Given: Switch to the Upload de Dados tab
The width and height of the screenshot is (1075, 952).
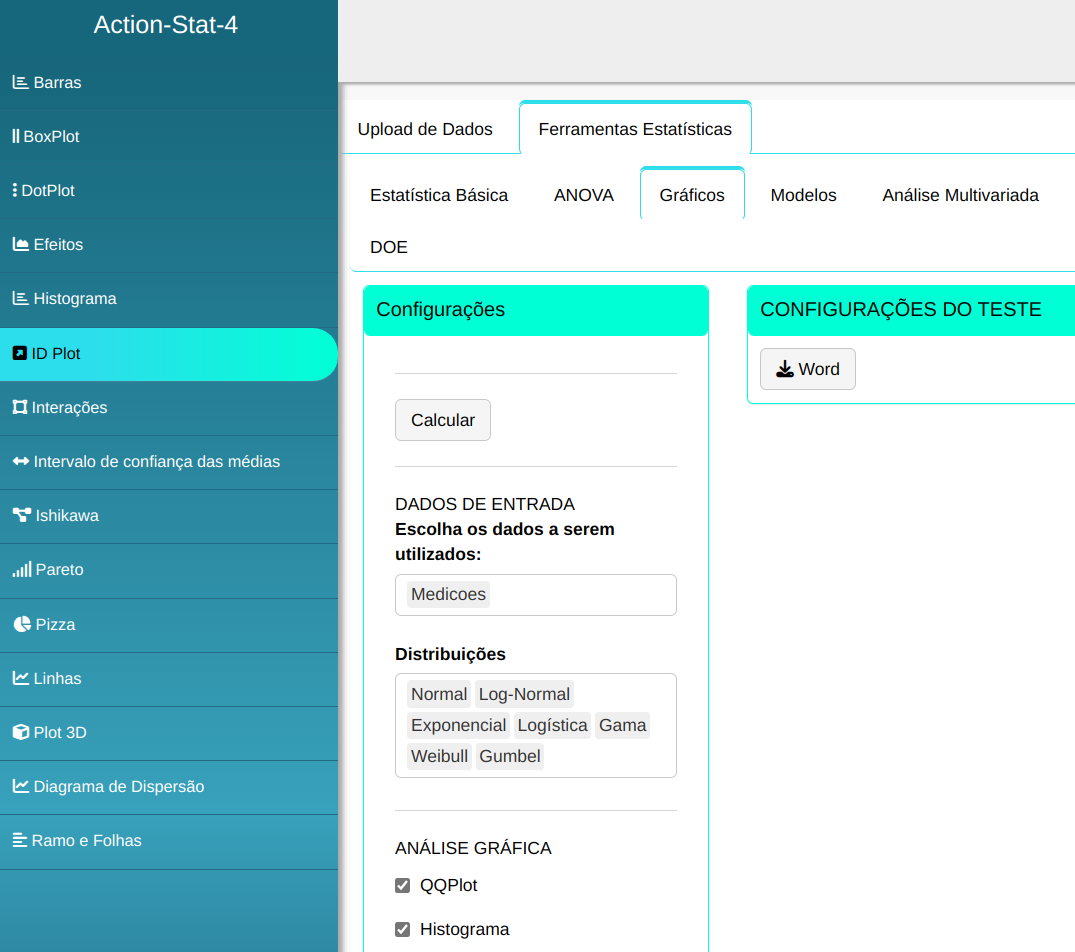Looking at the screenshot, I should 425,129.
